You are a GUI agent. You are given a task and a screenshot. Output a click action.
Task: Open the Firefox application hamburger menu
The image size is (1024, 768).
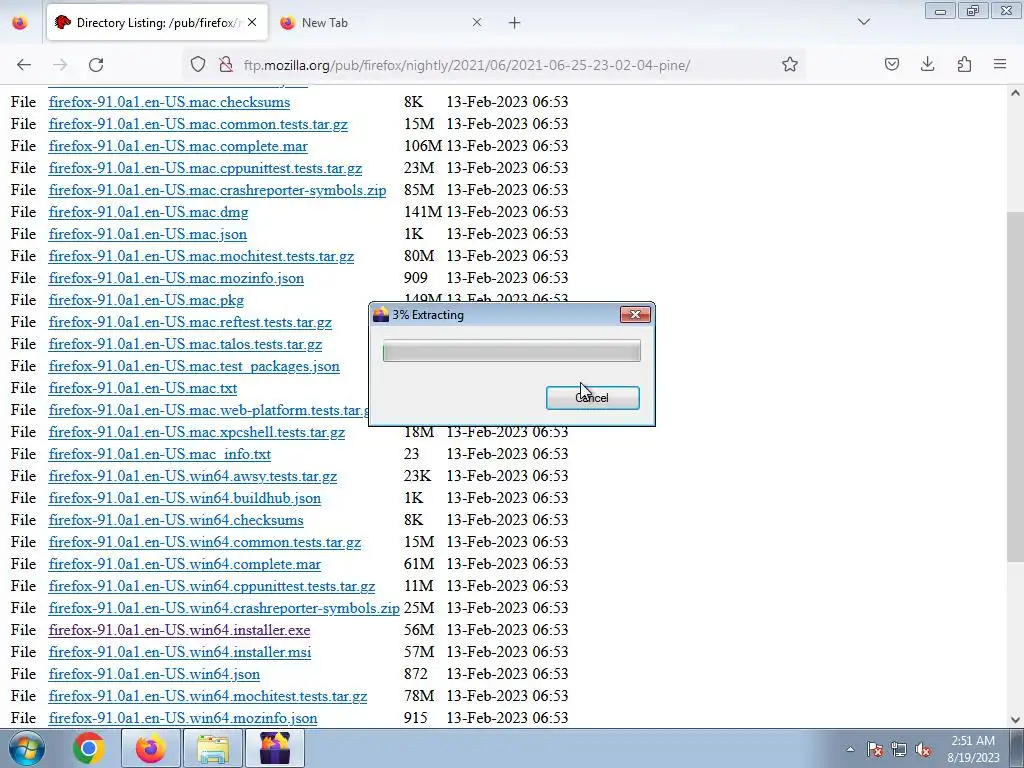click(x=1000, y=64)
